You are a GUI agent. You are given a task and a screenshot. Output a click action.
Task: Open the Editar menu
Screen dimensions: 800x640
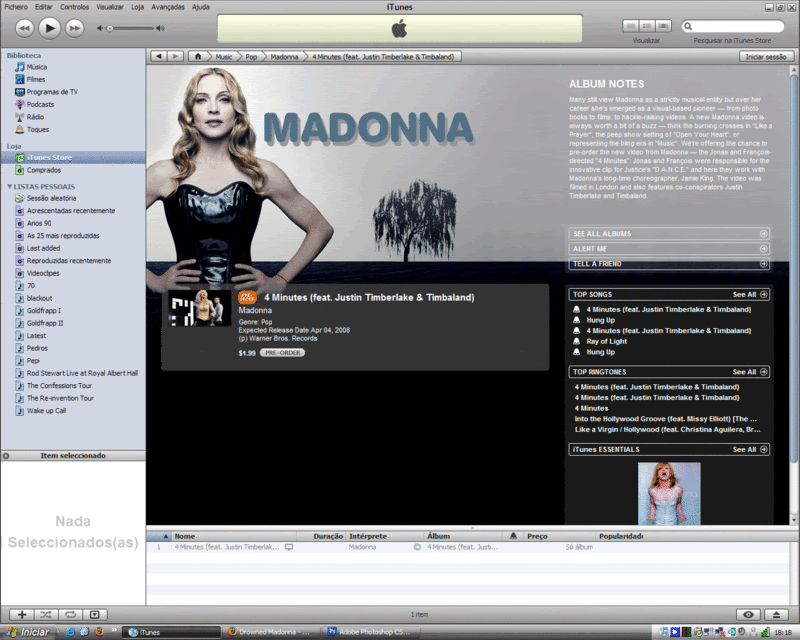[43, 7]
